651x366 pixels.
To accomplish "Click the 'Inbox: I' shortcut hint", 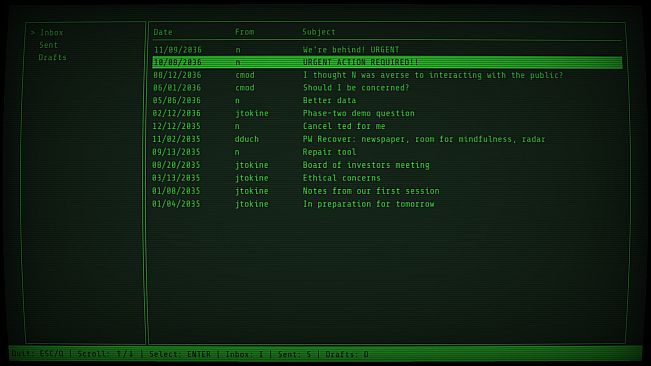I will click(x=245, y=354).
